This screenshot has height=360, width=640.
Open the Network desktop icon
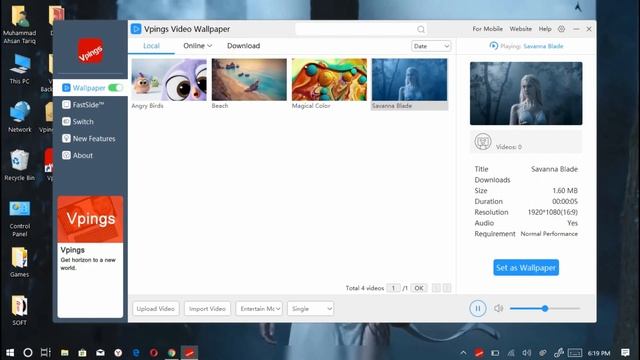(20, 117)
